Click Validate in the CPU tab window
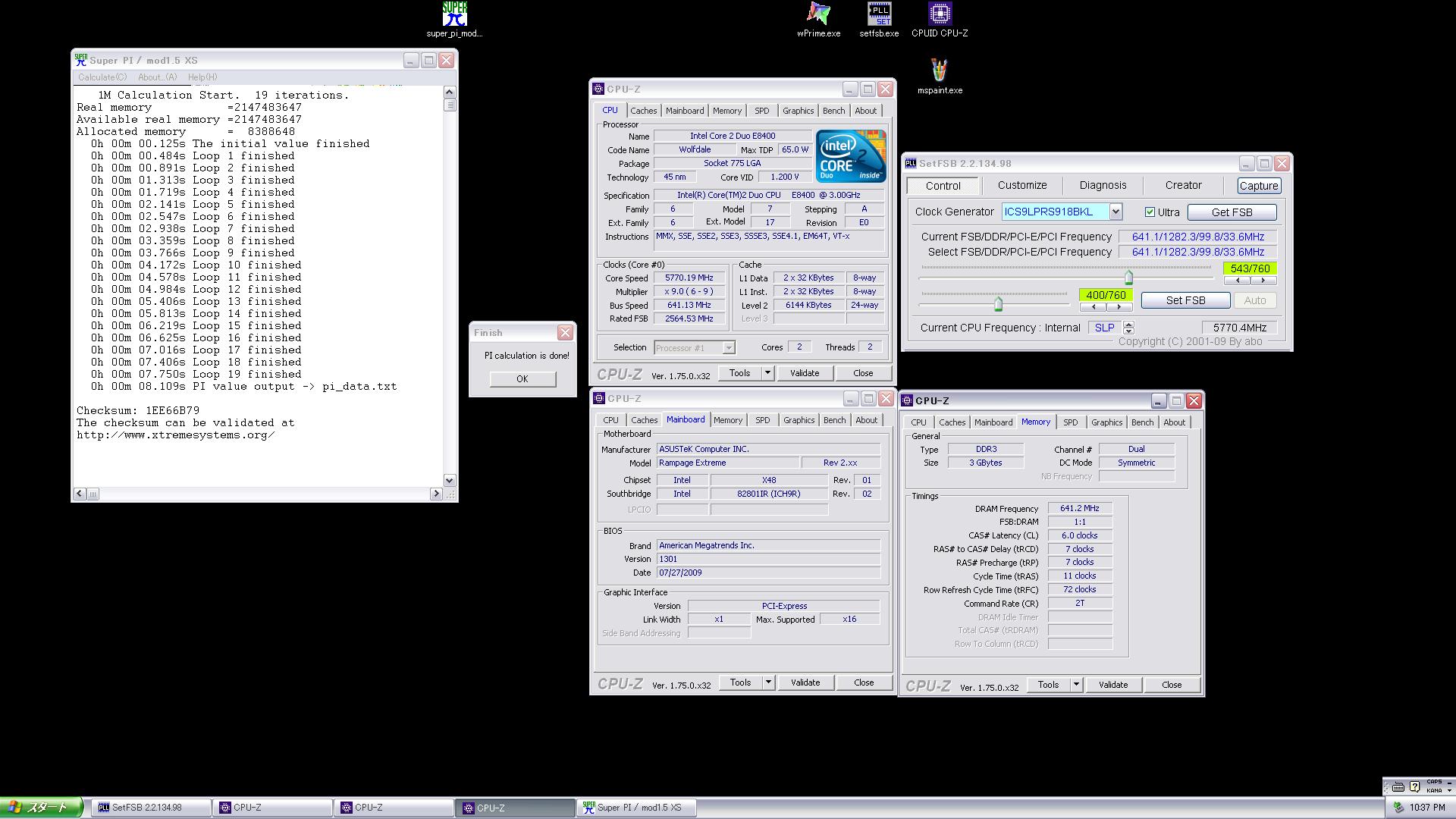The image size is (1456, 819). (x=805, y=372)
